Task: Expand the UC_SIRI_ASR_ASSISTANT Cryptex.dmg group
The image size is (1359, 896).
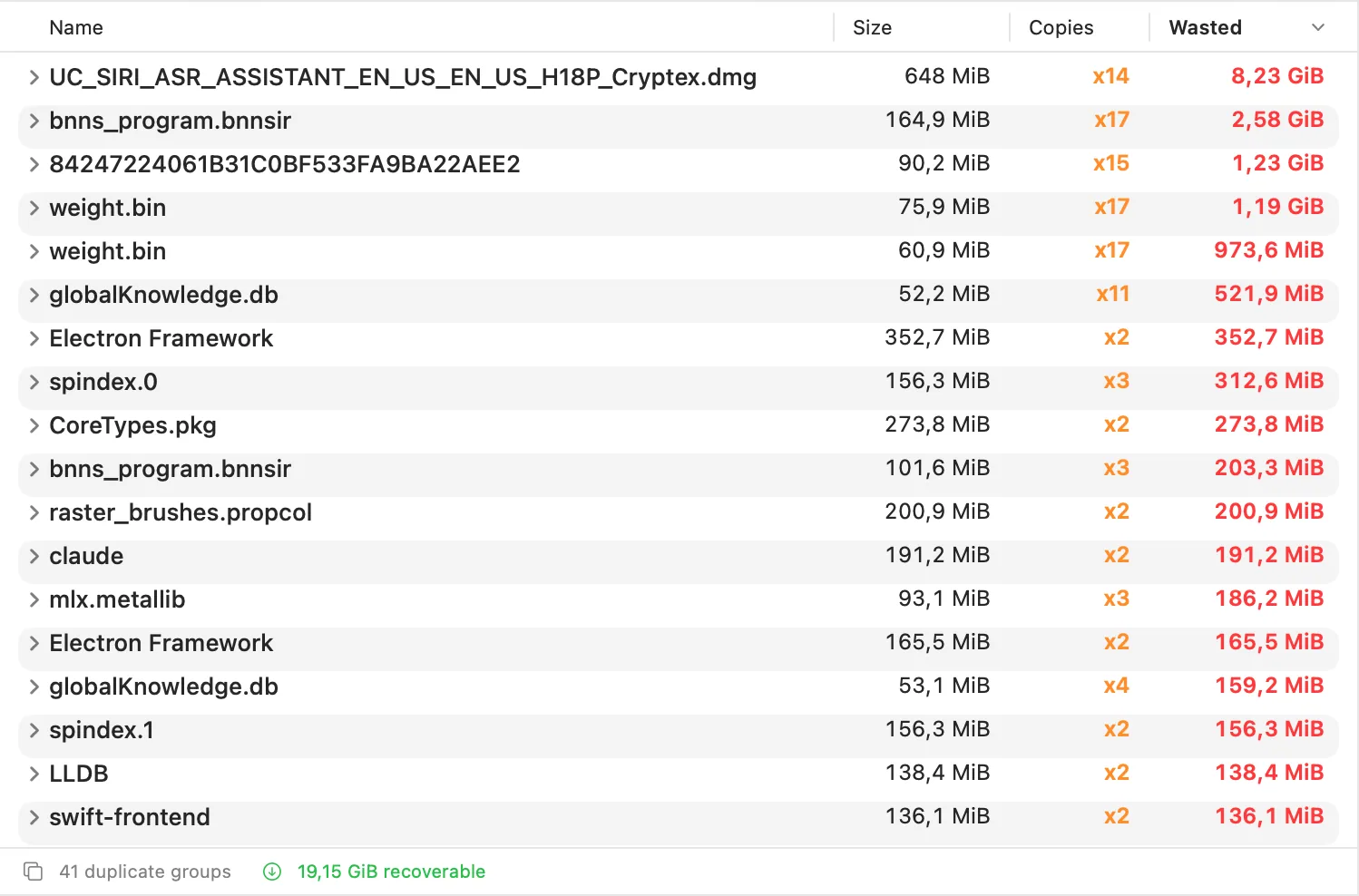Action: click(x=34, y=77)
